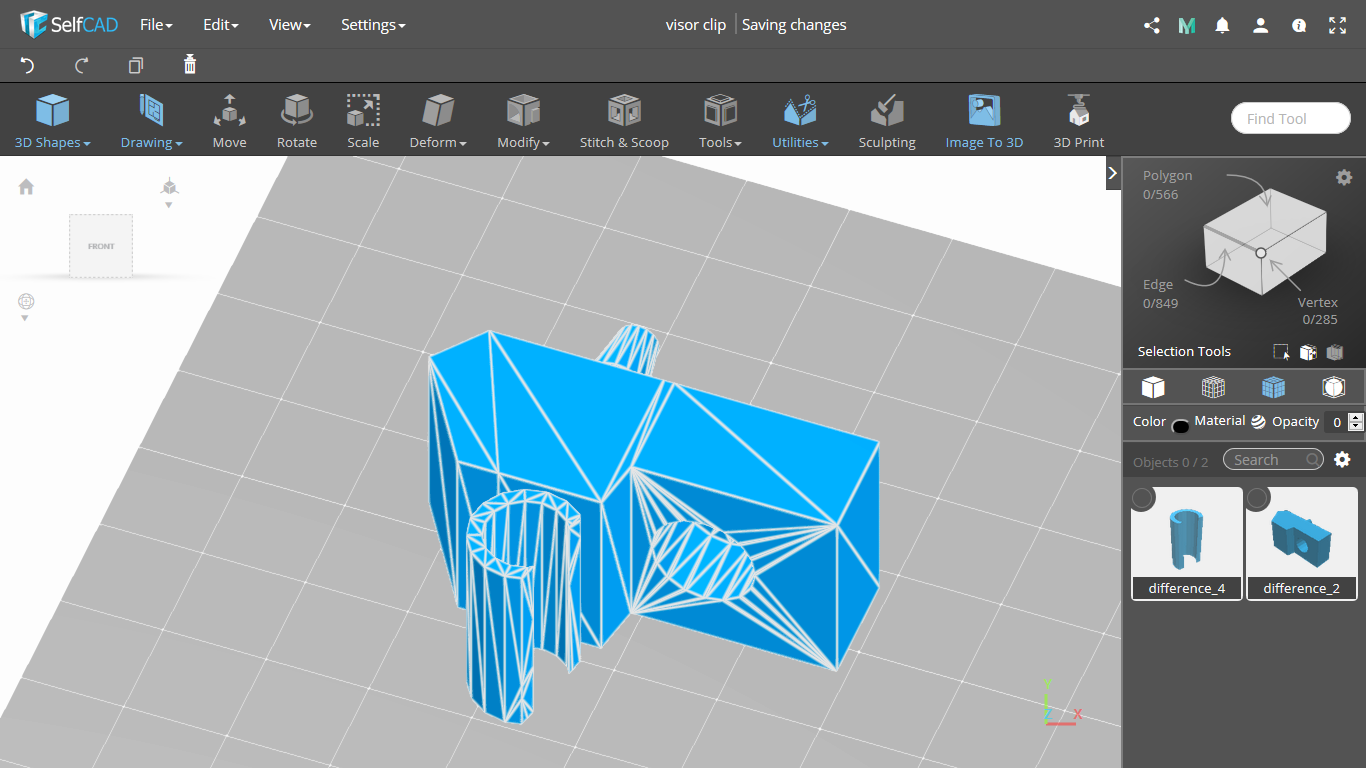Switch to solid display mode
Screen dimensions: 1366x768
click(x=1153, y=387)
